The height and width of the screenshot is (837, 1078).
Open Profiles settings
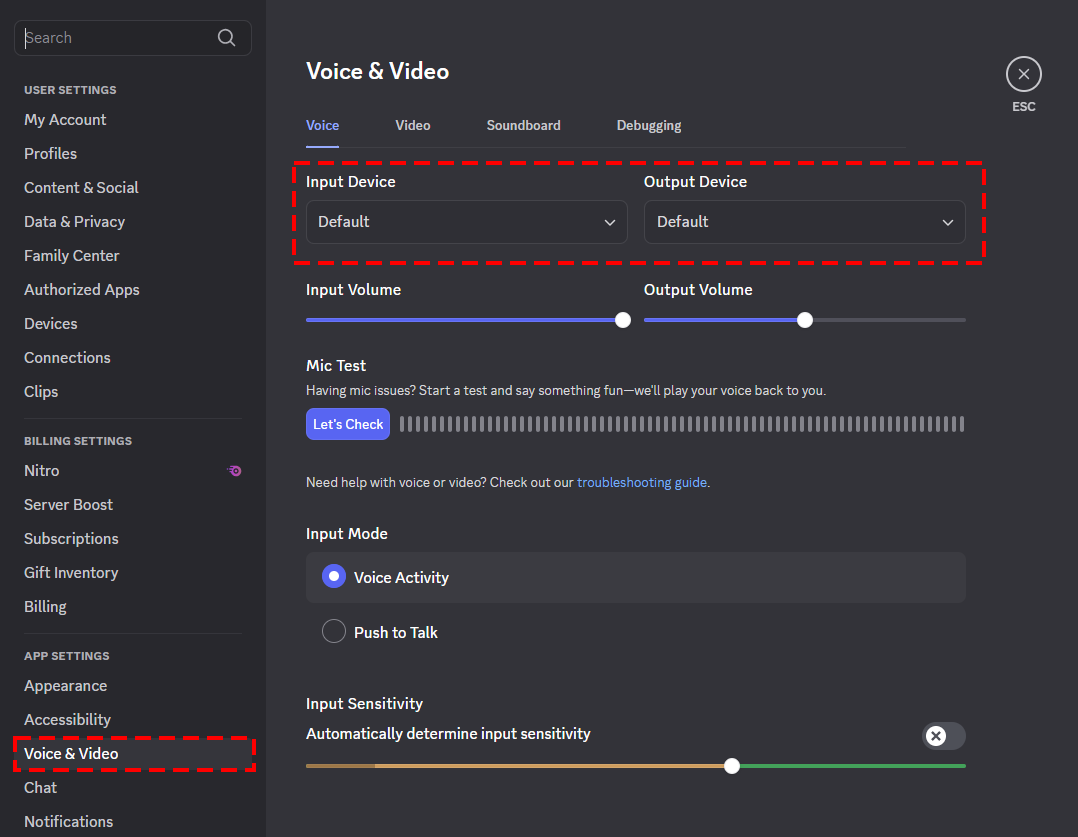point(50,153)
